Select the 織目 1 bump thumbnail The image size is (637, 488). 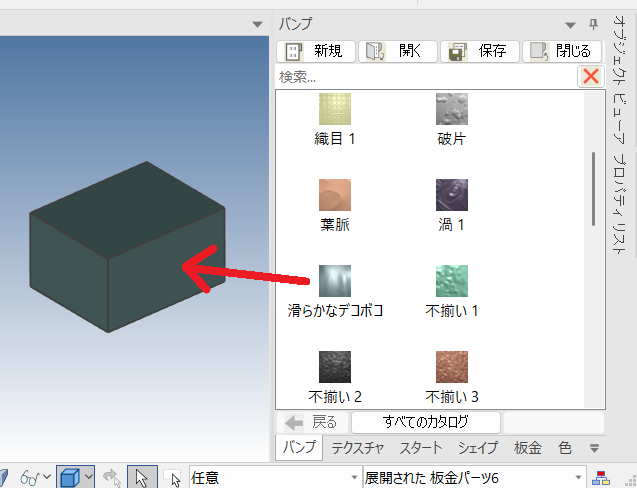pyautogui.click(x=335, y=109)
